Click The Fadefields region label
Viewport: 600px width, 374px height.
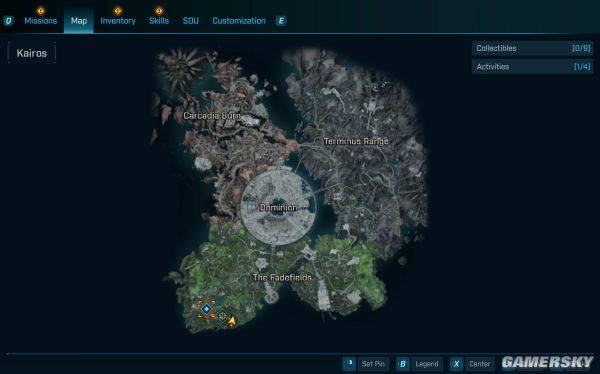coord(282,278)
